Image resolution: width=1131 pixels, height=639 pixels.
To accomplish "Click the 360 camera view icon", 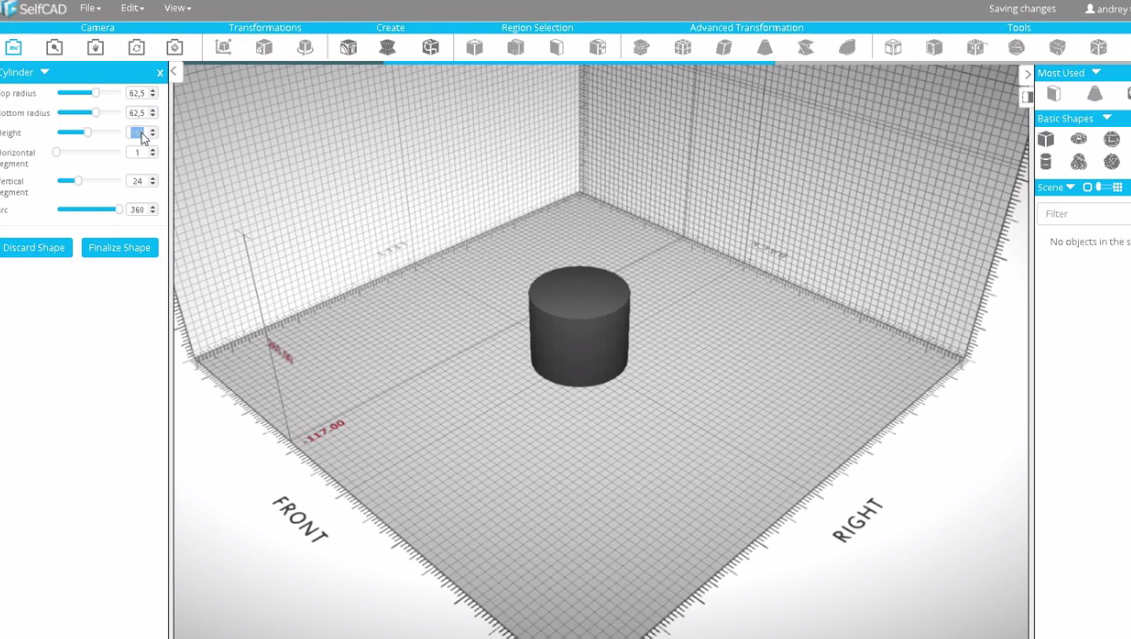I will (14, 48).
